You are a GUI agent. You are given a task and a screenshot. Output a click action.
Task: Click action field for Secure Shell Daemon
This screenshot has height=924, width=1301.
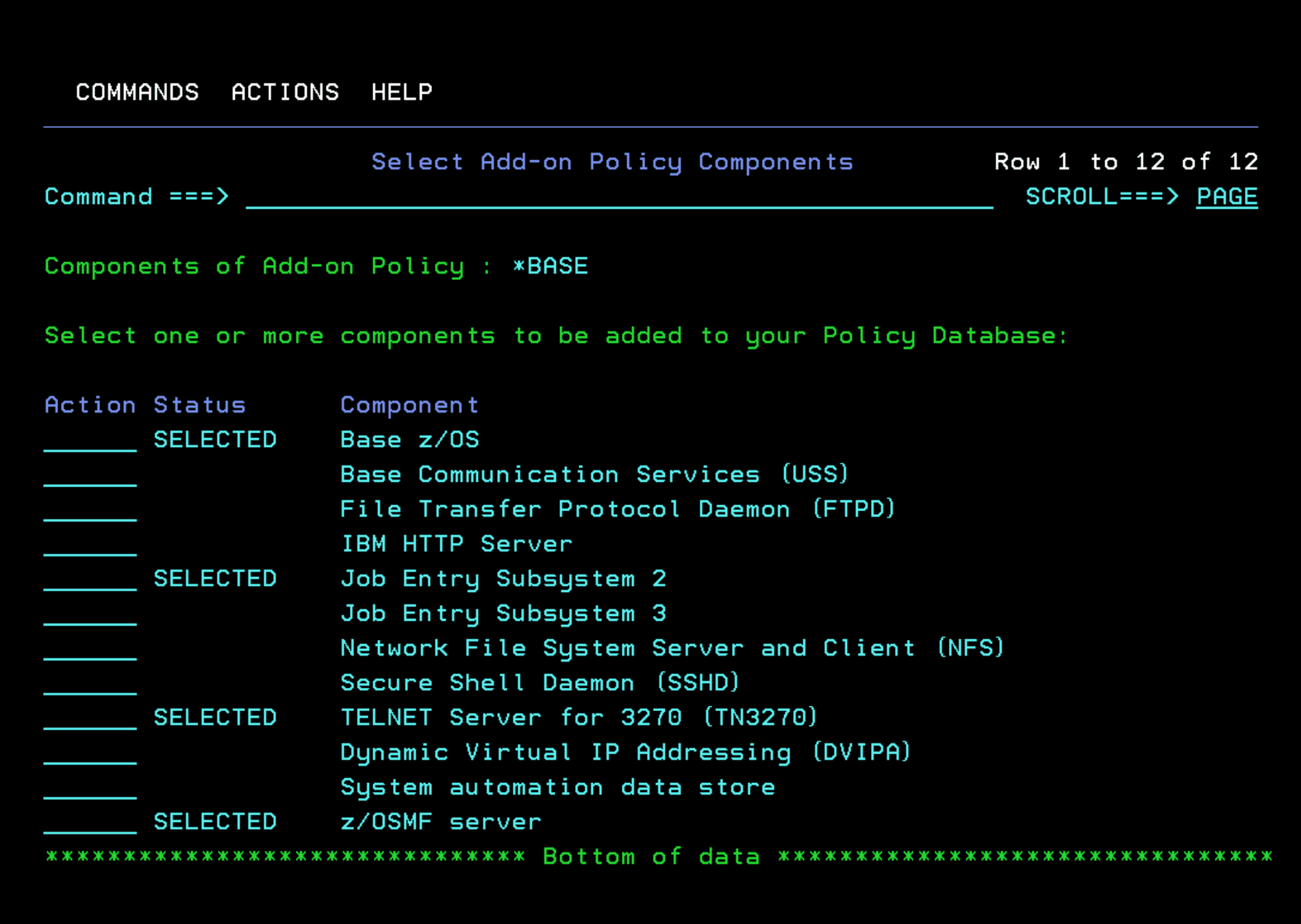90,684
